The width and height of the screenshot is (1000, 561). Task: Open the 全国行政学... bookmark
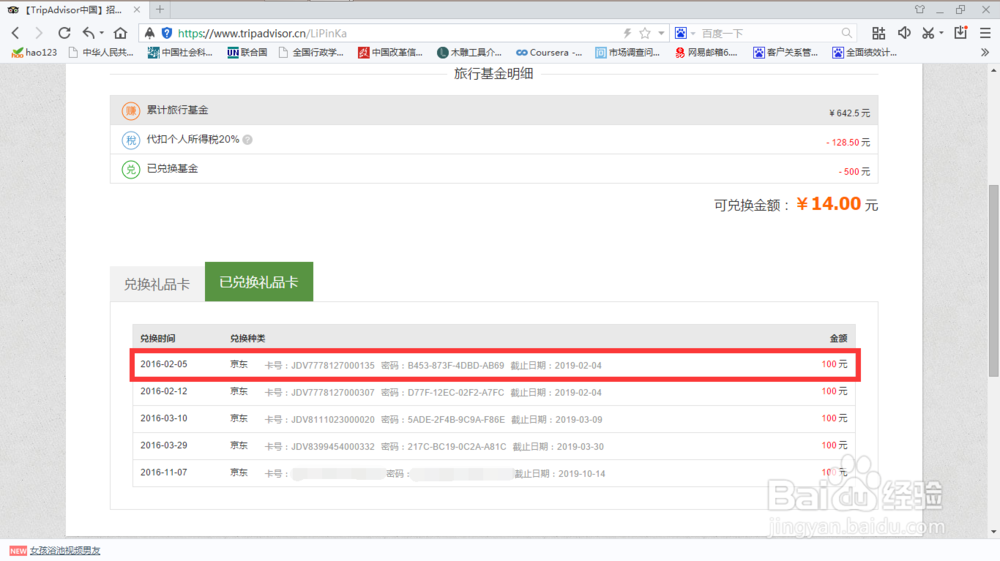click(x=311, y=52)
